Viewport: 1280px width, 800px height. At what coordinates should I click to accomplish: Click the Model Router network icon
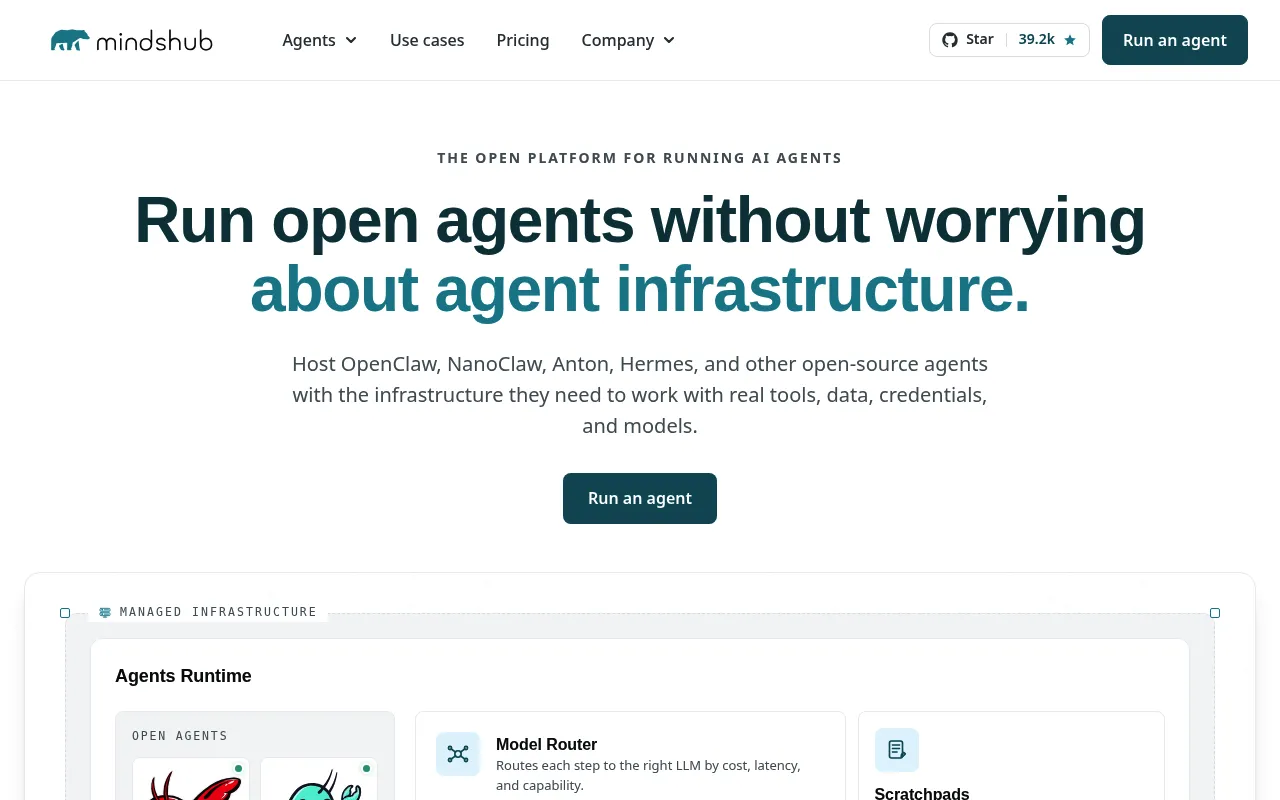click(x=458, y=754)
